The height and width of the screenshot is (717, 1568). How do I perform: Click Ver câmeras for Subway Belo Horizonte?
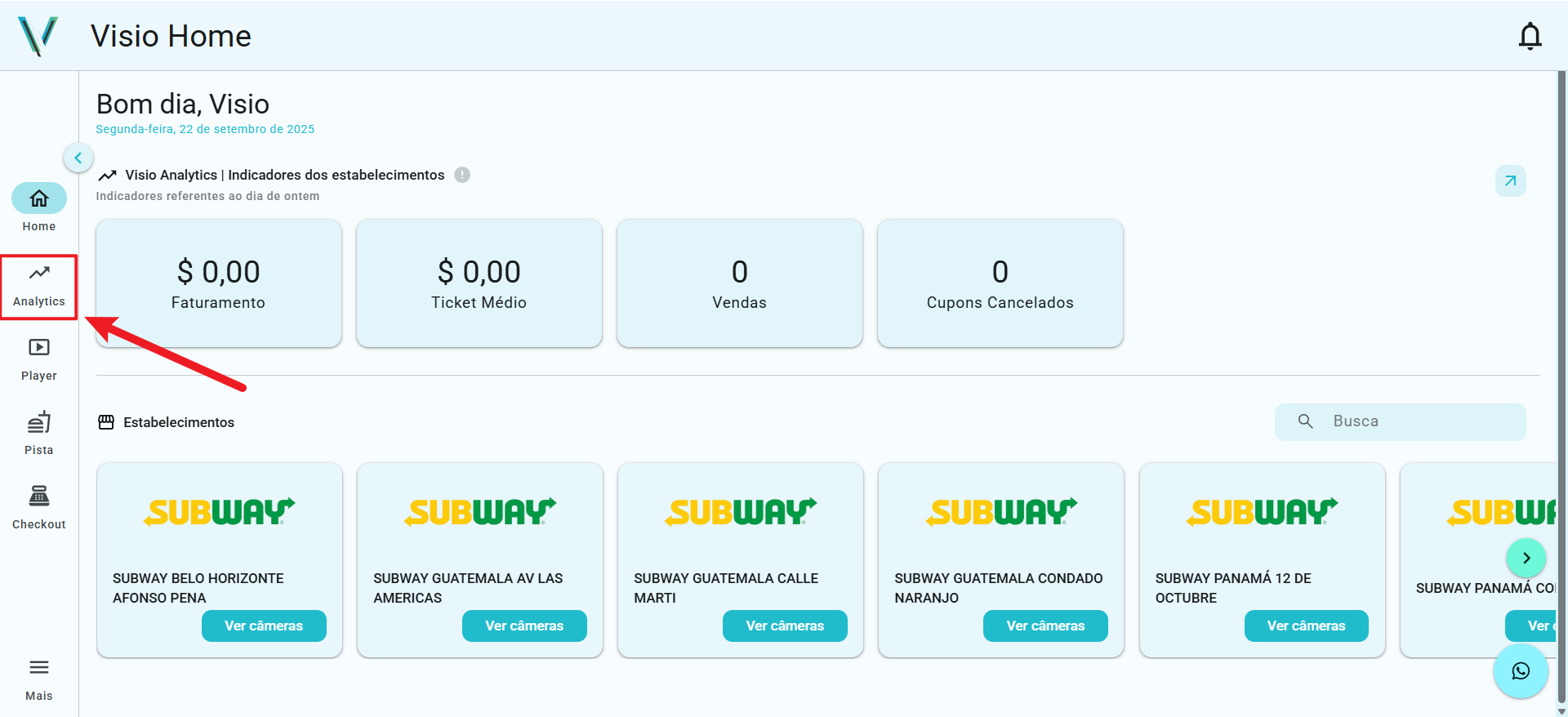pos(264,626)
